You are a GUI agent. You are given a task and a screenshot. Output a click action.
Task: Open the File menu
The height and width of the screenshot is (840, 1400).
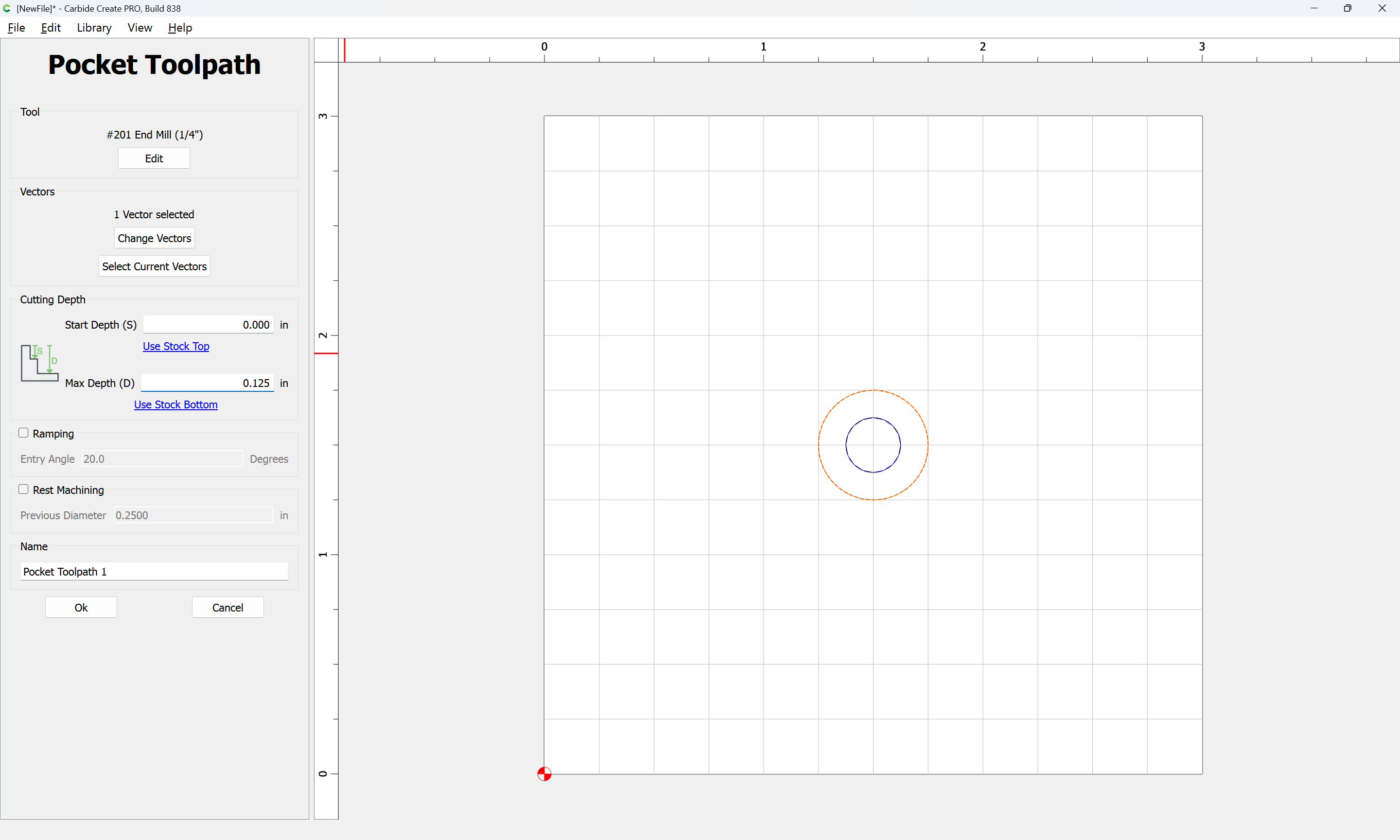pyautogui.click(x=16, y=28)
